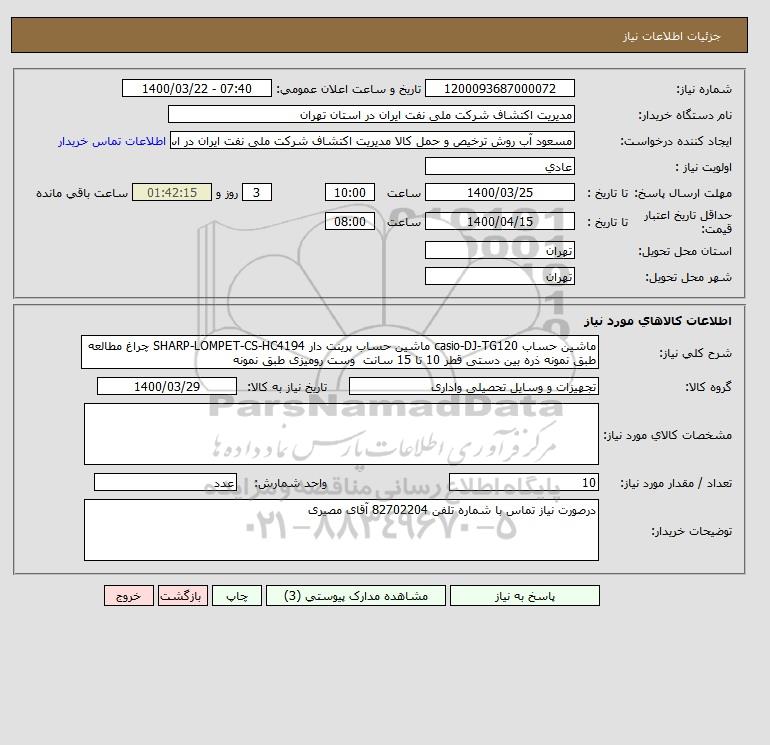Click the اولویت نیاز field عادي

(x=499, y=167)
